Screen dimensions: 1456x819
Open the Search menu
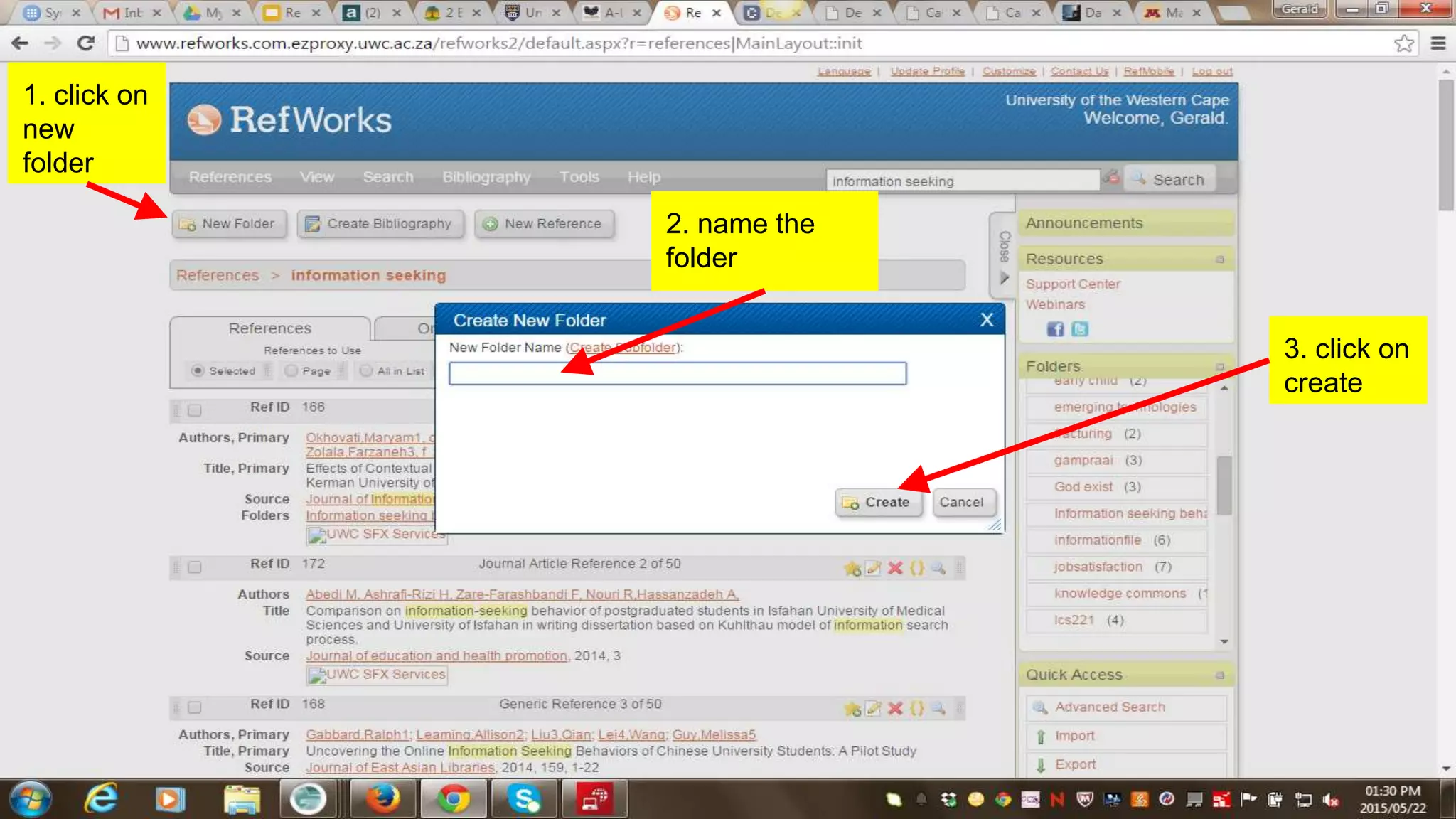(x=388, y=177)
